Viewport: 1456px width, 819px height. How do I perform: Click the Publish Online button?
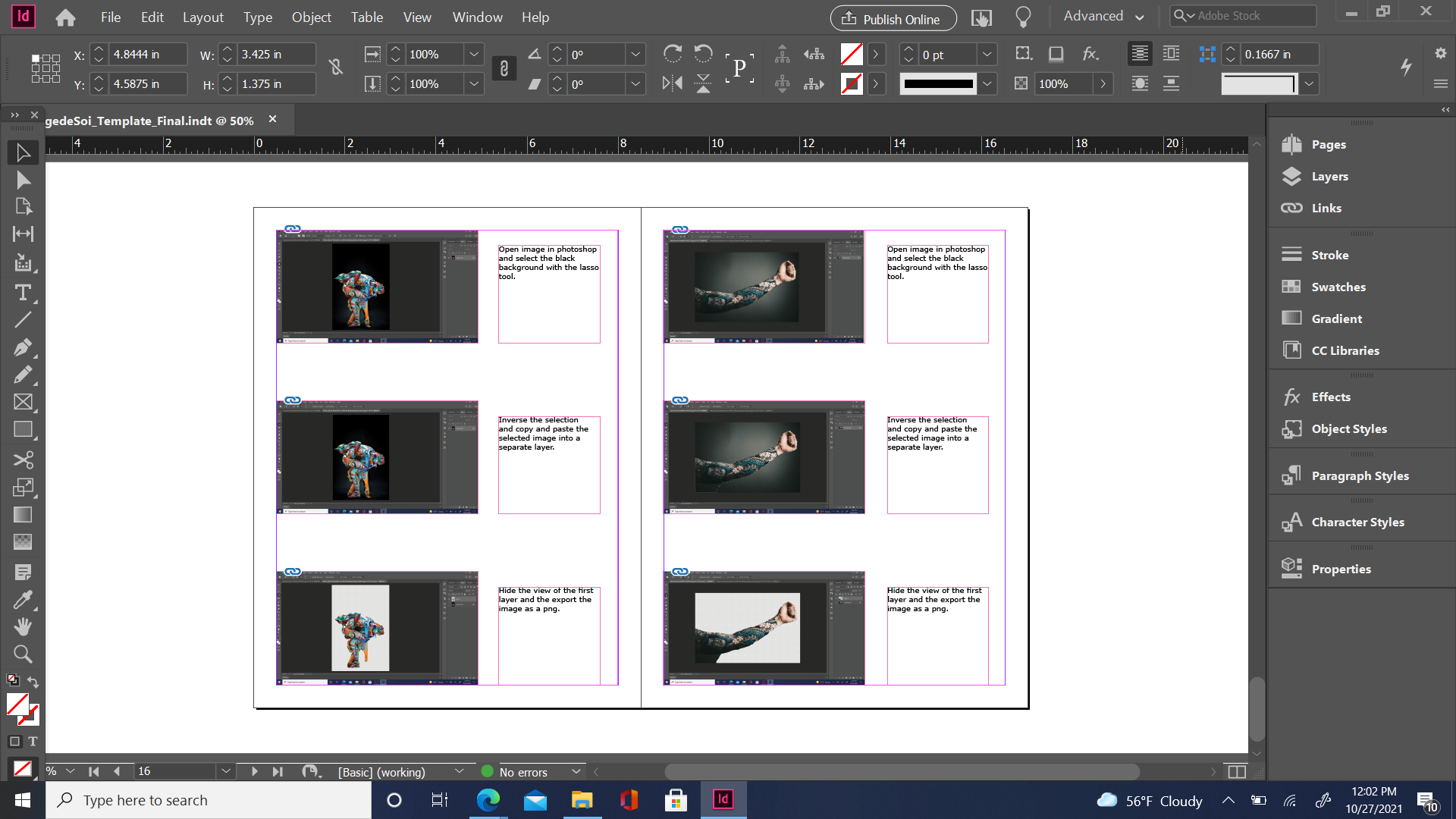pos(893,18)
